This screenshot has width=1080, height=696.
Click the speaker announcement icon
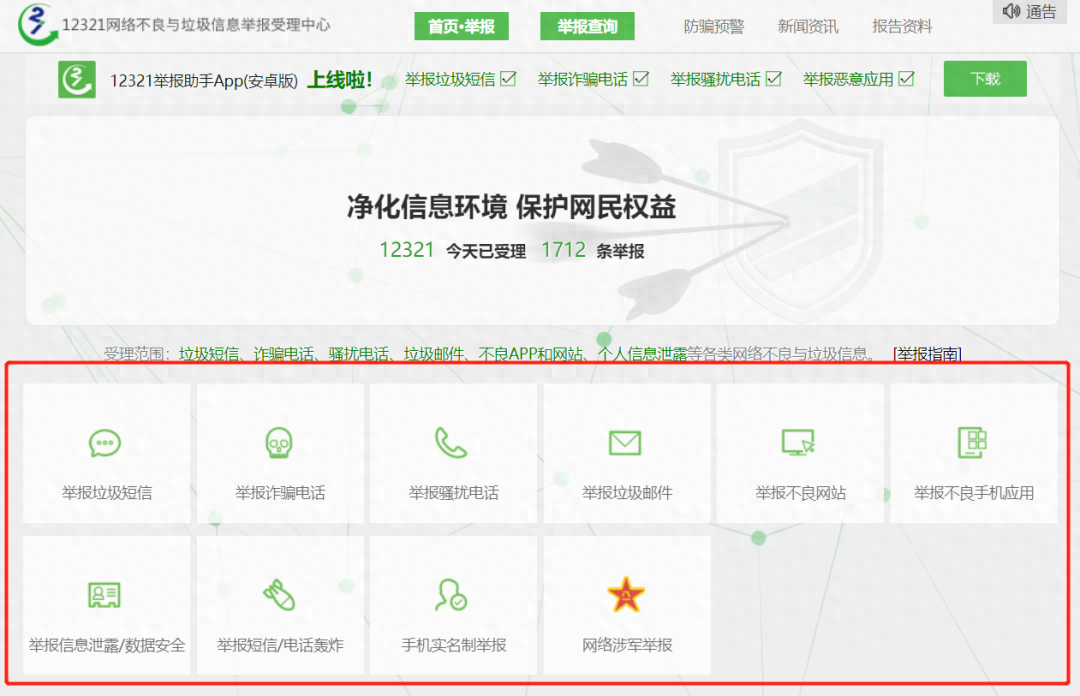point(1011,11)
